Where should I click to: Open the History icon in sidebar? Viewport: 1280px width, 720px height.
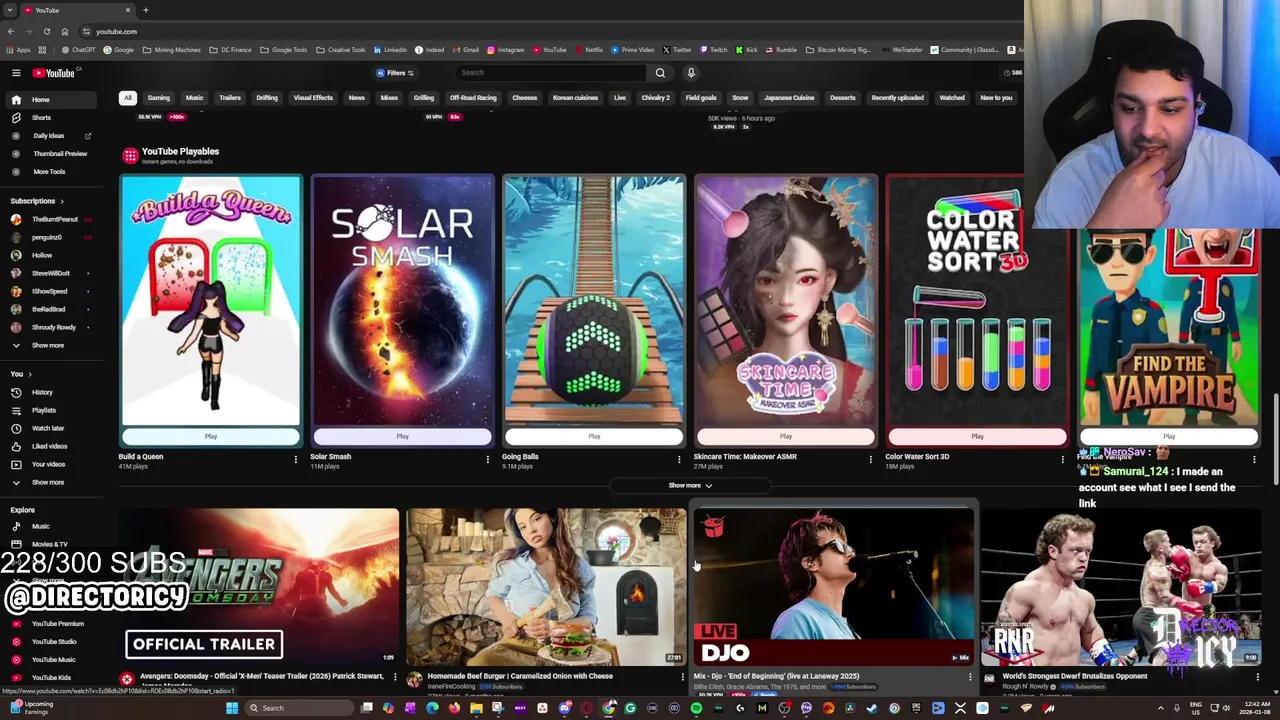(x=16, y=392)
